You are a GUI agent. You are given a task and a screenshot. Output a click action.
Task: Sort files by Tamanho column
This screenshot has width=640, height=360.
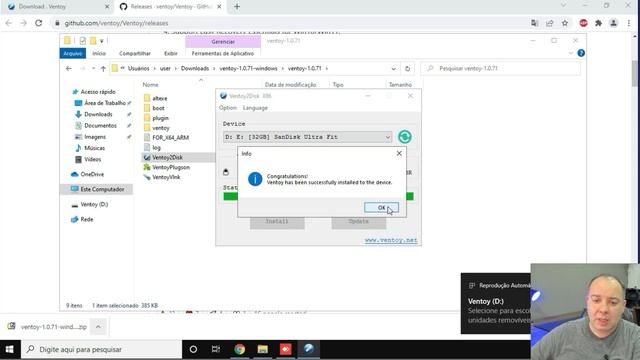[x=400, y=85]
